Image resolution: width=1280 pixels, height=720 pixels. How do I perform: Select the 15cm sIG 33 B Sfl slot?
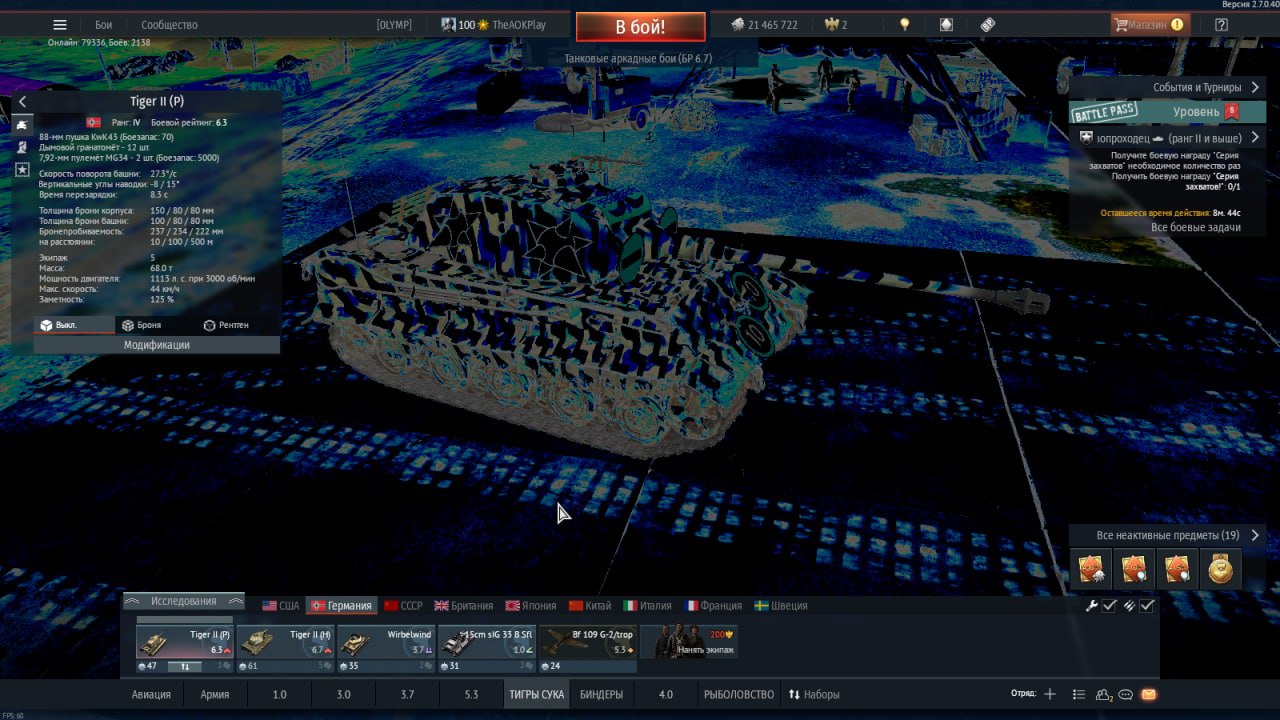(x=488, y=643)
